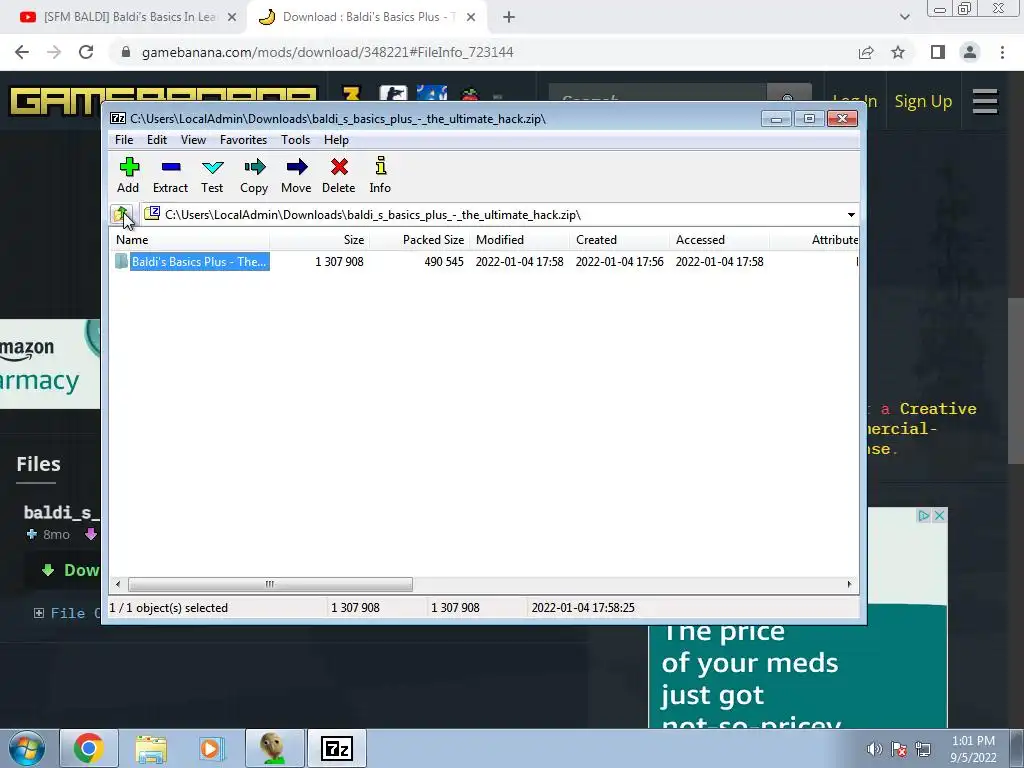Open the View menu
1024x768 pixels.
[x=193, y=140]
